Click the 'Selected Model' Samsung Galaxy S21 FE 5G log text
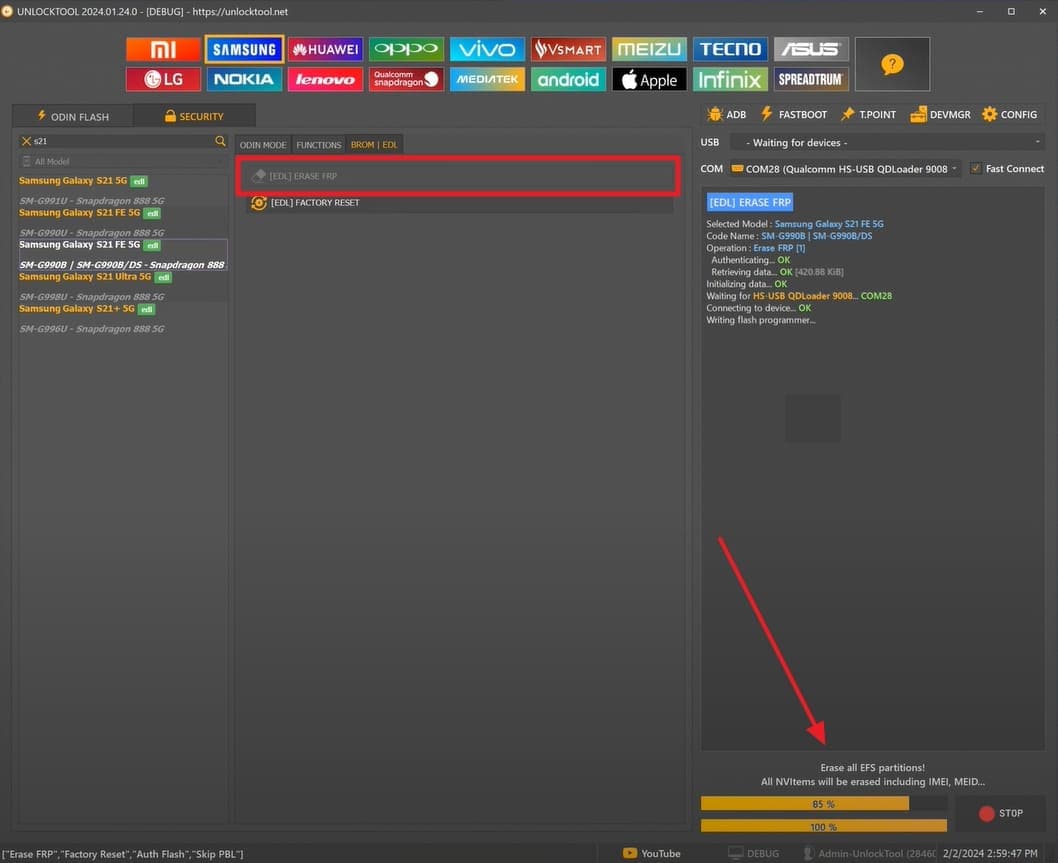 829,224
